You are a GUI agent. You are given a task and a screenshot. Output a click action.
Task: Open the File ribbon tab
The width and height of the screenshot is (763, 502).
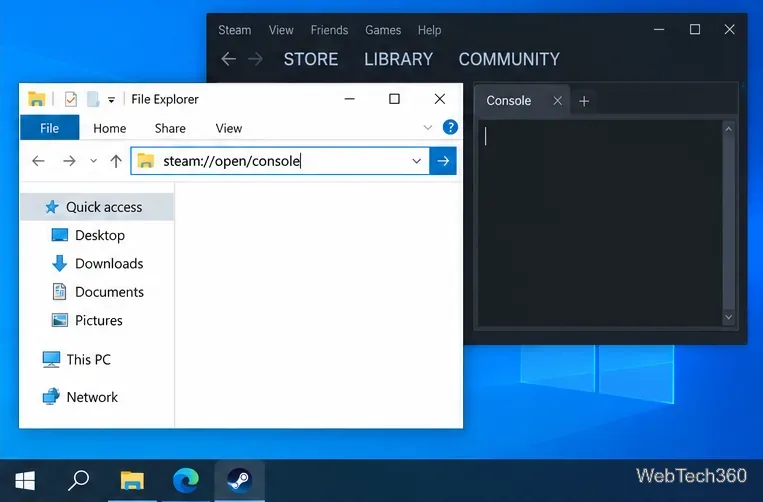coord(50,128)
